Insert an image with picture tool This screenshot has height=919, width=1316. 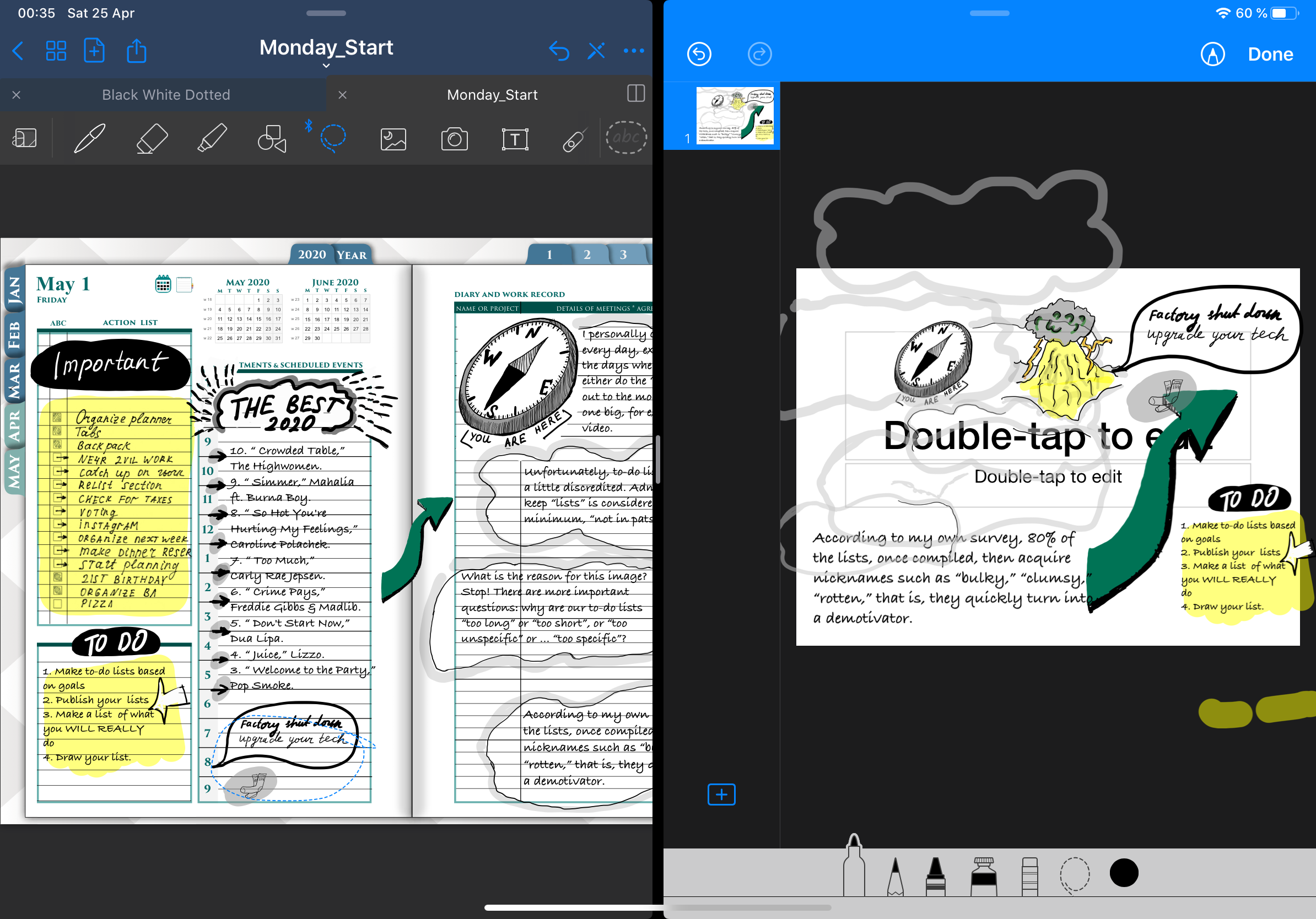pyautogui.click(x=393, y=139)
